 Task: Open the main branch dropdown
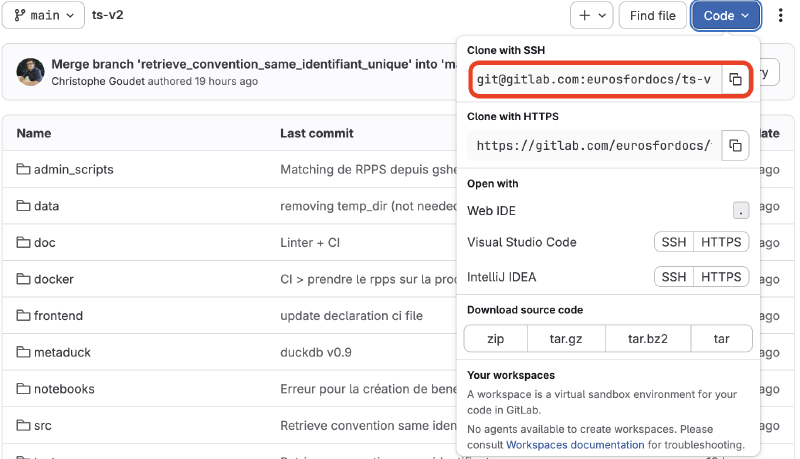tap(44, 15)
